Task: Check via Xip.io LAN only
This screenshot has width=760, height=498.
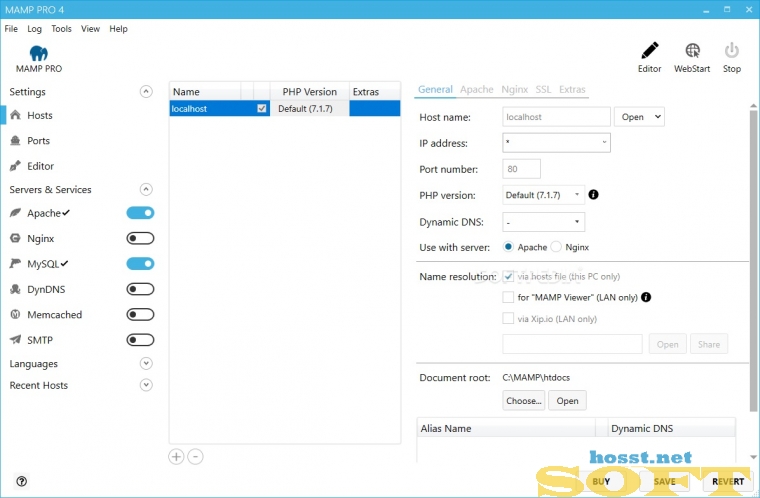Action: [508, 319]
